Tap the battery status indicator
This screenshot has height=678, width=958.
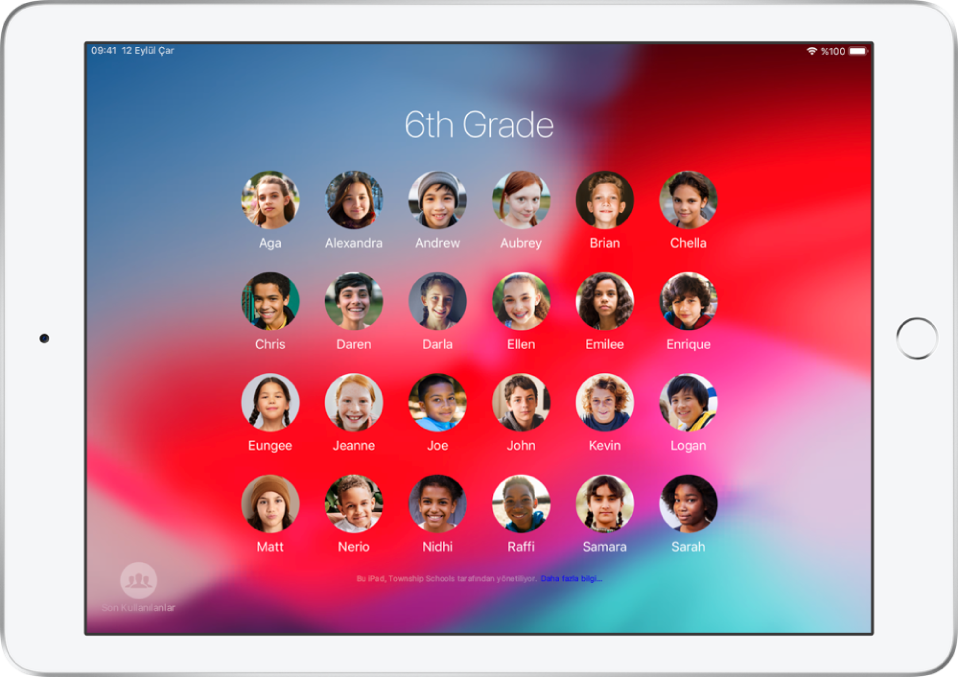point(858,49)
